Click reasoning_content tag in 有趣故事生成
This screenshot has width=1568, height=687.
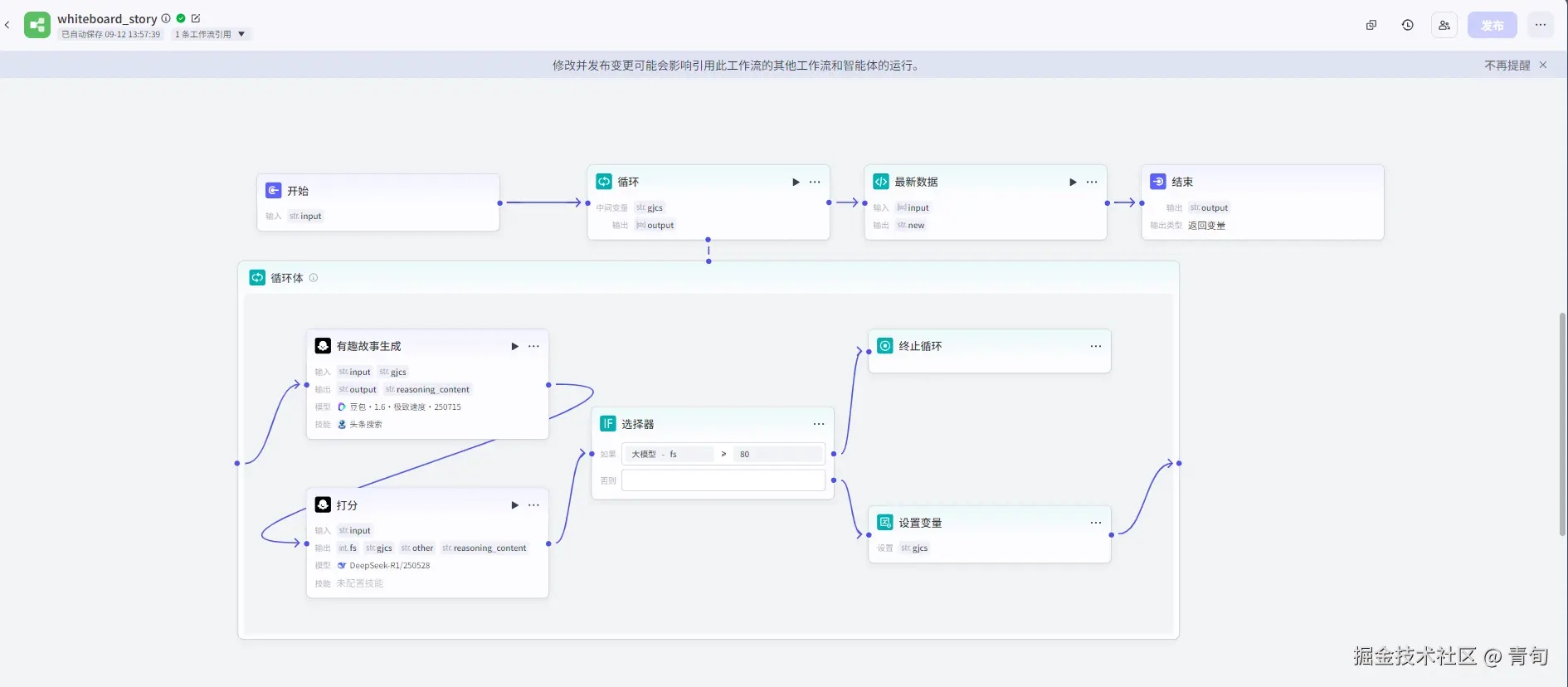(x=428, y=389)
